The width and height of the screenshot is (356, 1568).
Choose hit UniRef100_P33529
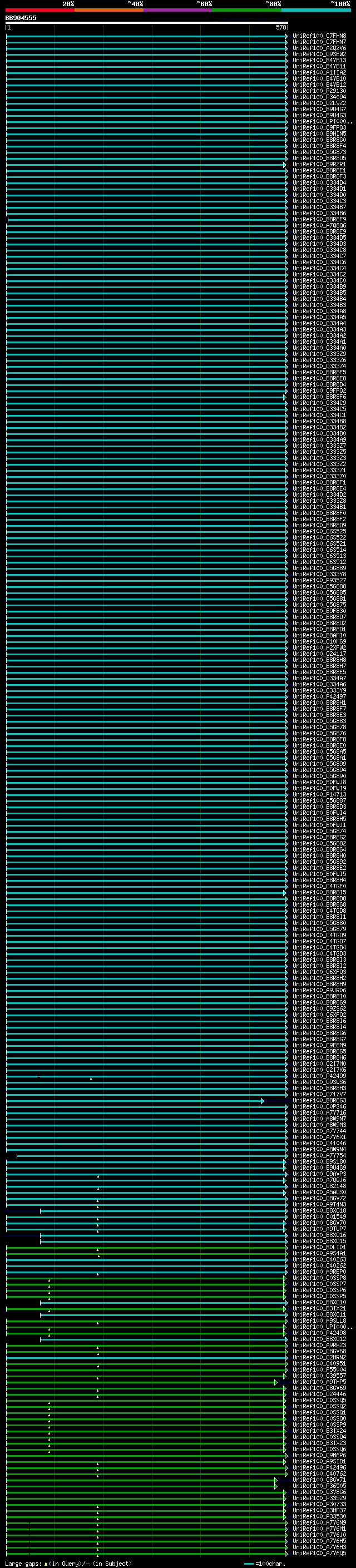pos(319,1497)
